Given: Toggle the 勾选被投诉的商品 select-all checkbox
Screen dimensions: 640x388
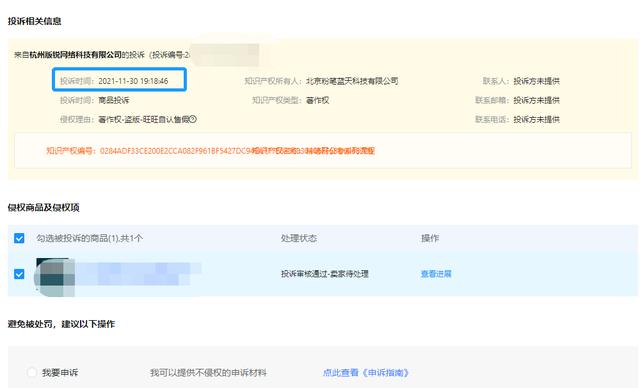Looking at the screenshot, I should 19,238.
